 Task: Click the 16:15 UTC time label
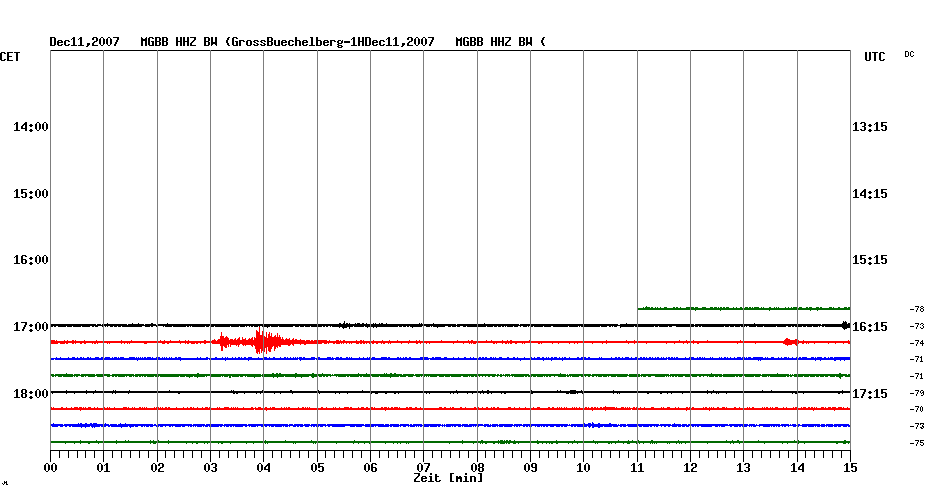870,327
